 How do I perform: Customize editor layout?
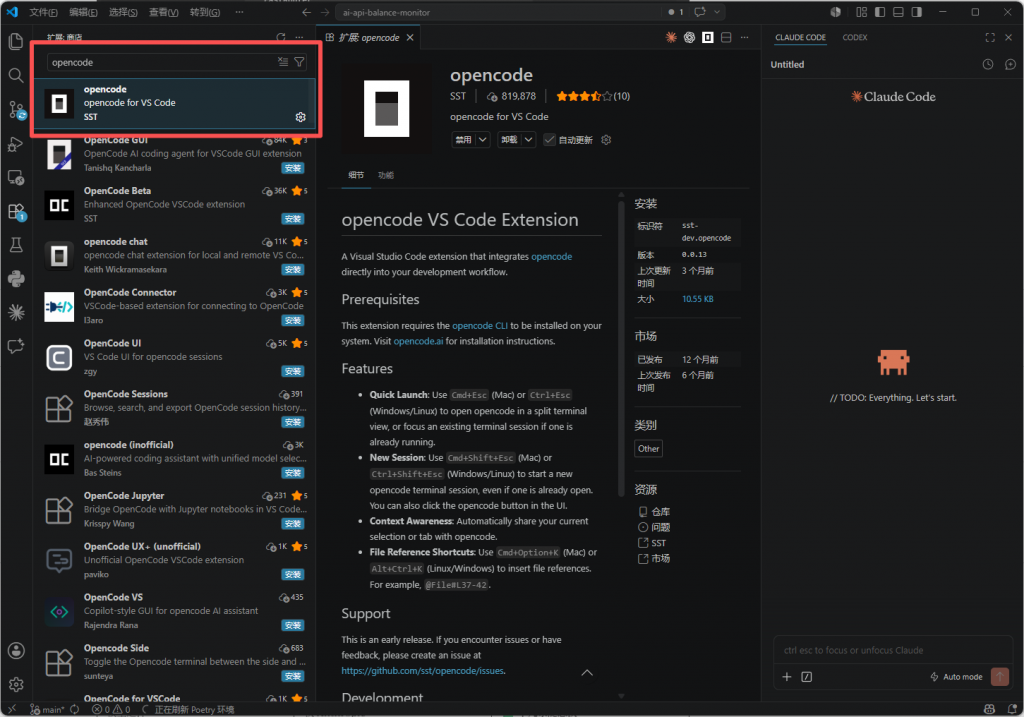click(x=861, y=12)
